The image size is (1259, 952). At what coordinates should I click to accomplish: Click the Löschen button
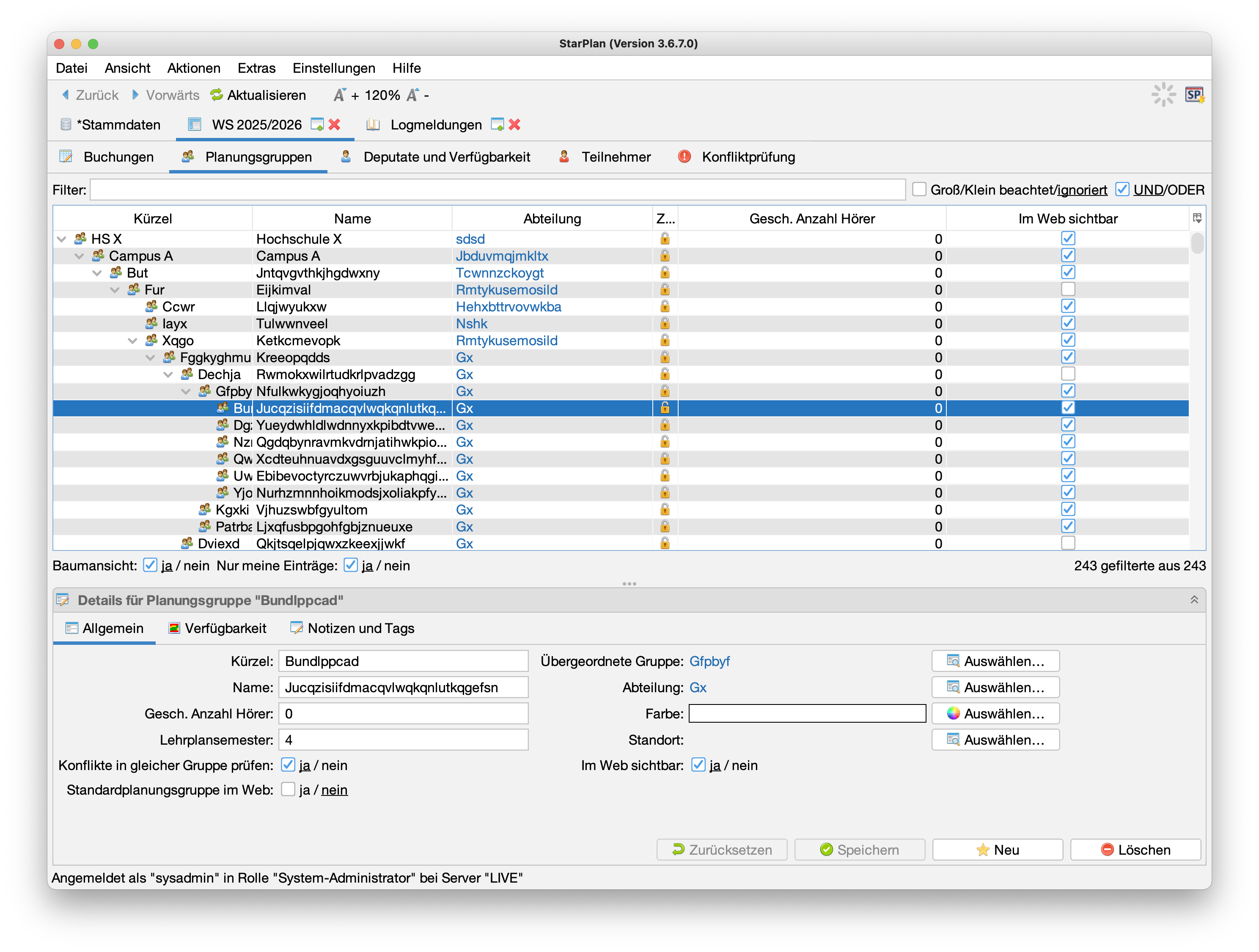[x=1135, y=850]
